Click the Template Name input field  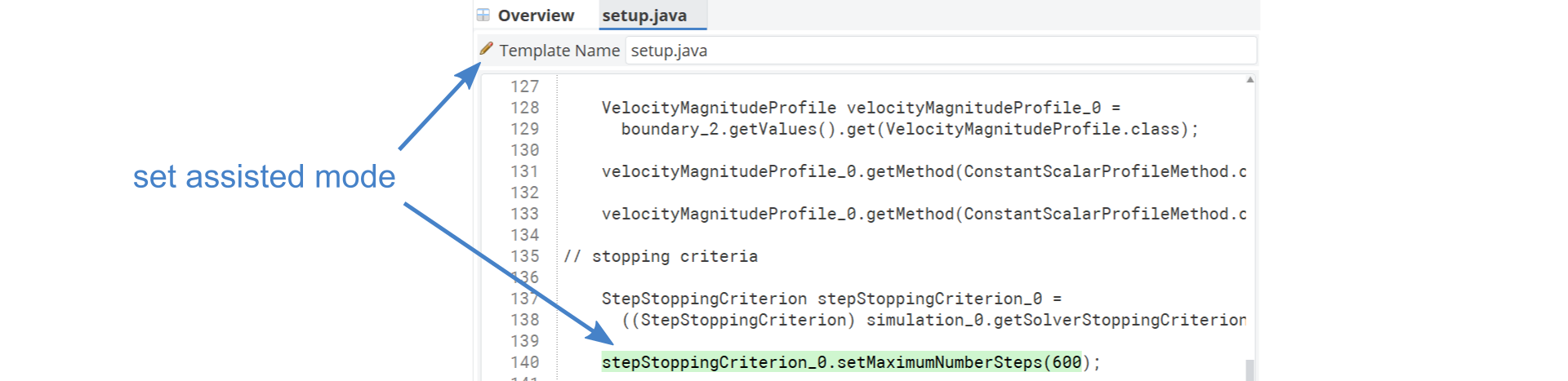coord(941,51)
